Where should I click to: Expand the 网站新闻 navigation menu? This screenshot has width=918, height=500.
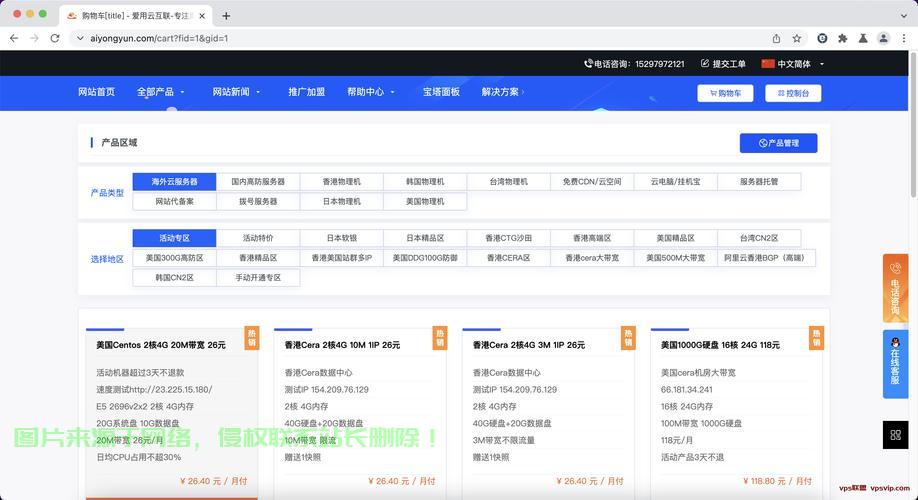(x=236, y=92)
